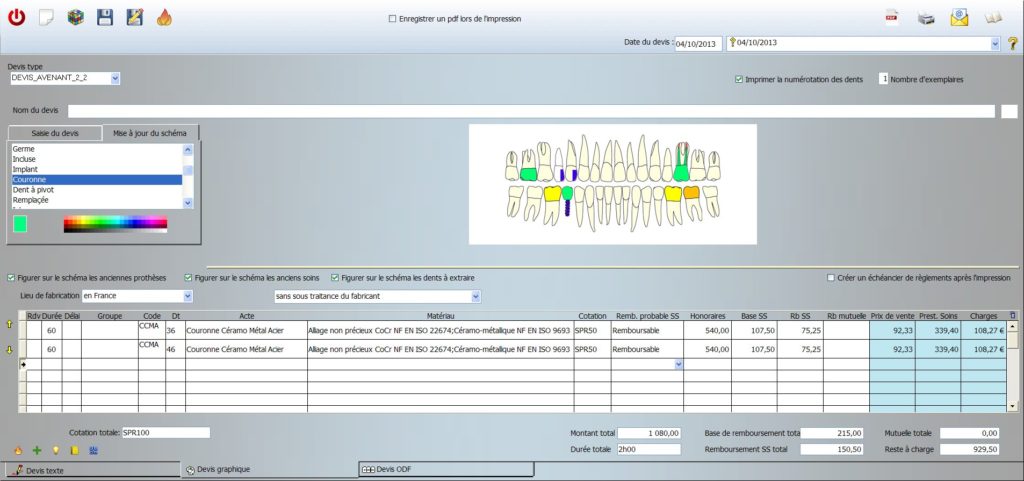Viewport: 1024px width, 481px height.
Task: Send the quote by email envelope icon
Action: click(x=959, y=18)
